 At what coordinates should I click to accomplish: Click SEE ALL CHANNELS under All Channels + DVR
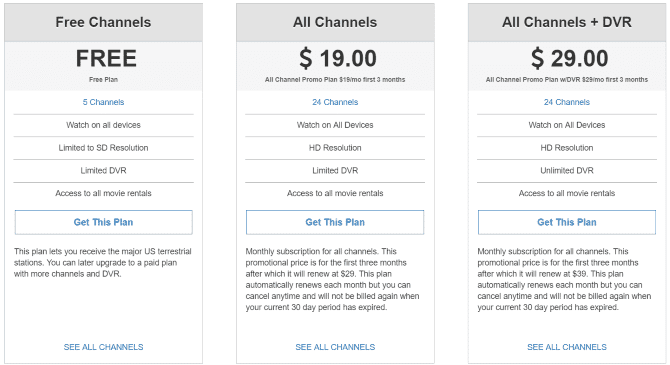click(x=567, y=347)
